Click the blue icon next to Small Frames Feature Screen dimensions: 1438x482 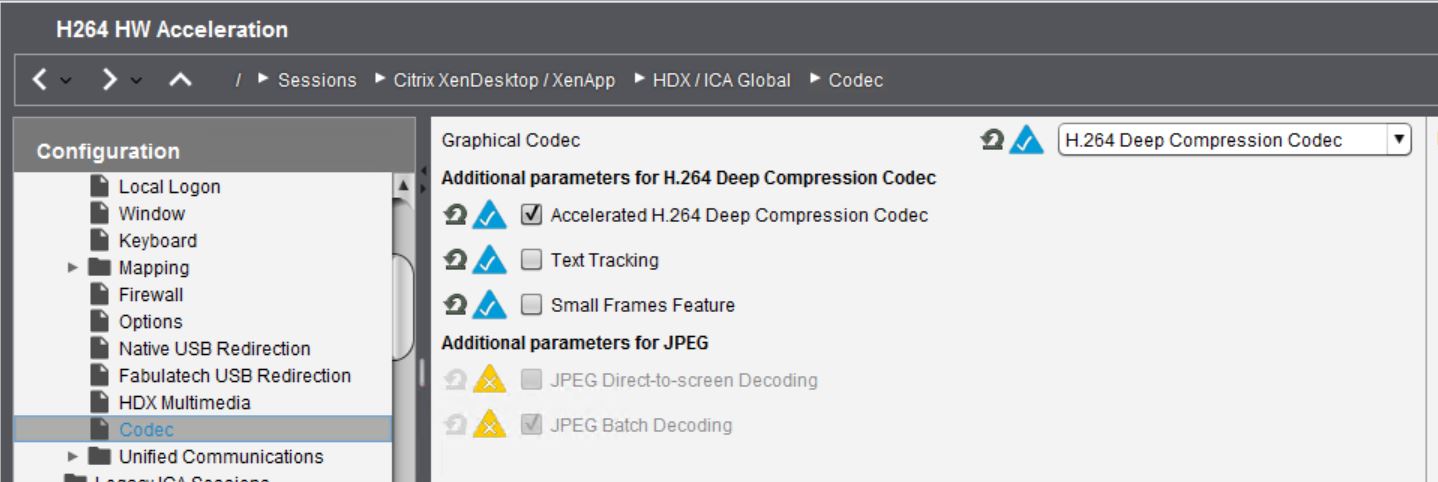point(490,305)
